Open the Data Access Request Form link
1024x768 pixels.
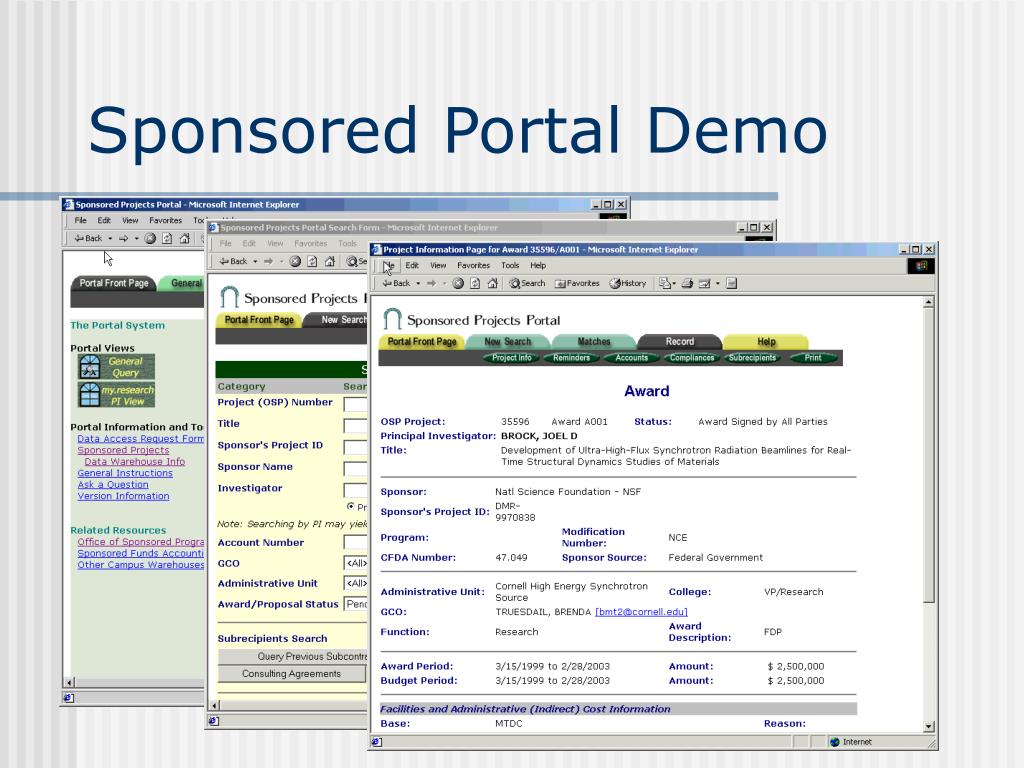tap(140, 439)
